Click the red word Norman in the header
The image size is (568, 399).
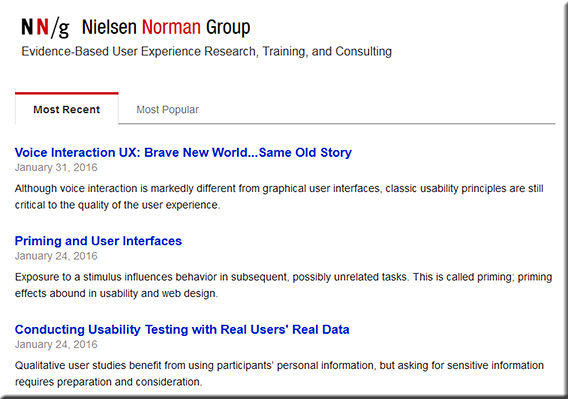(x=171, y=27)
